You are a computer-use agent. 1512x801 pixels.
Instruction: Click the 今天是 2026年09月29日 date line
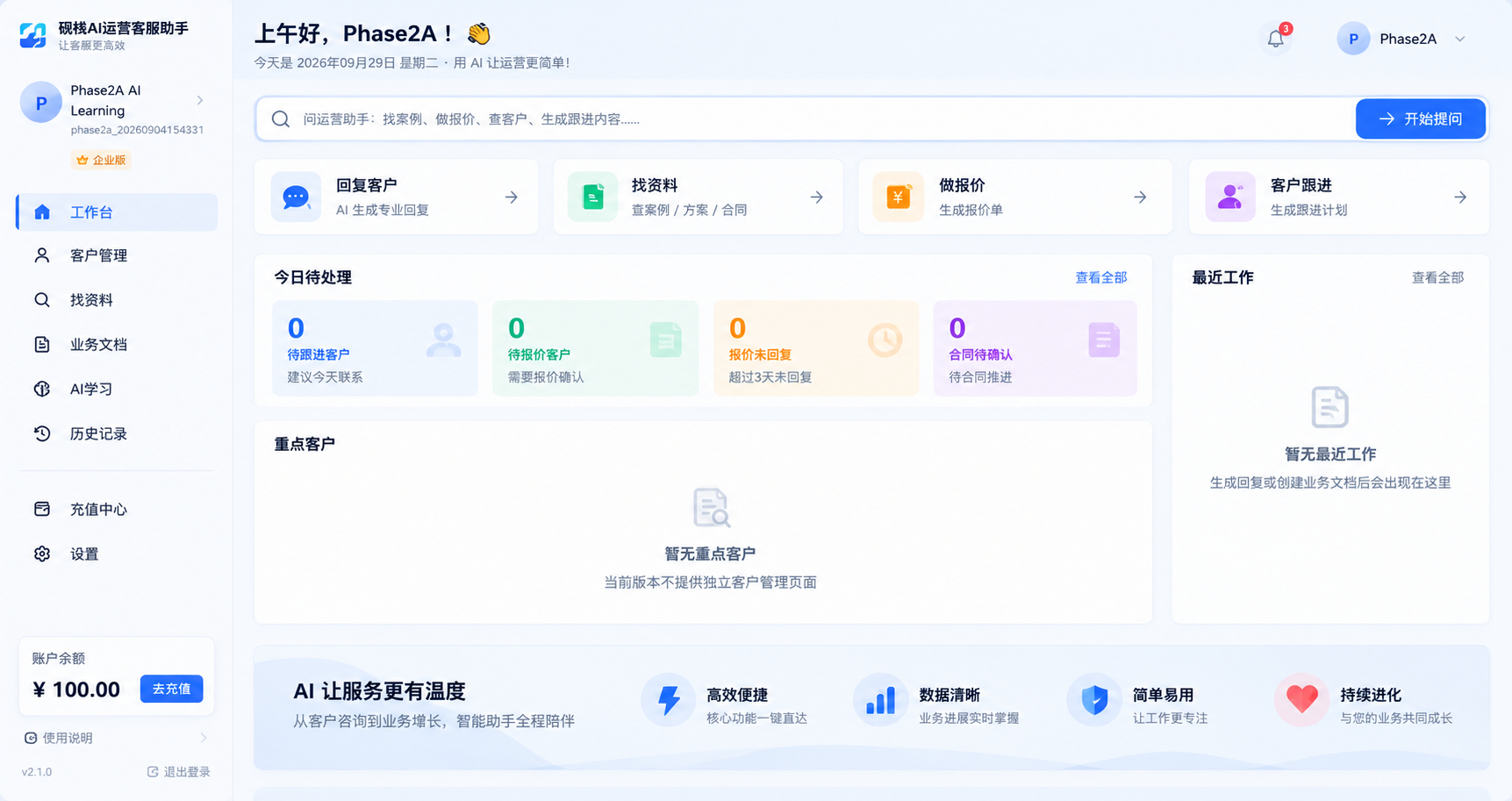412,62
